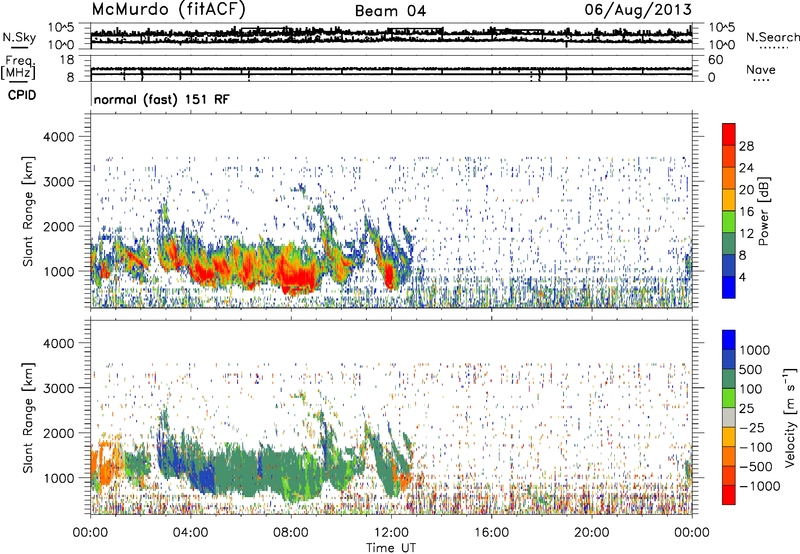The width and height of the screenshot is (800, 554).
Task: Click the '-500' label on Velocity colorbar
Action: tap(756, 467)
